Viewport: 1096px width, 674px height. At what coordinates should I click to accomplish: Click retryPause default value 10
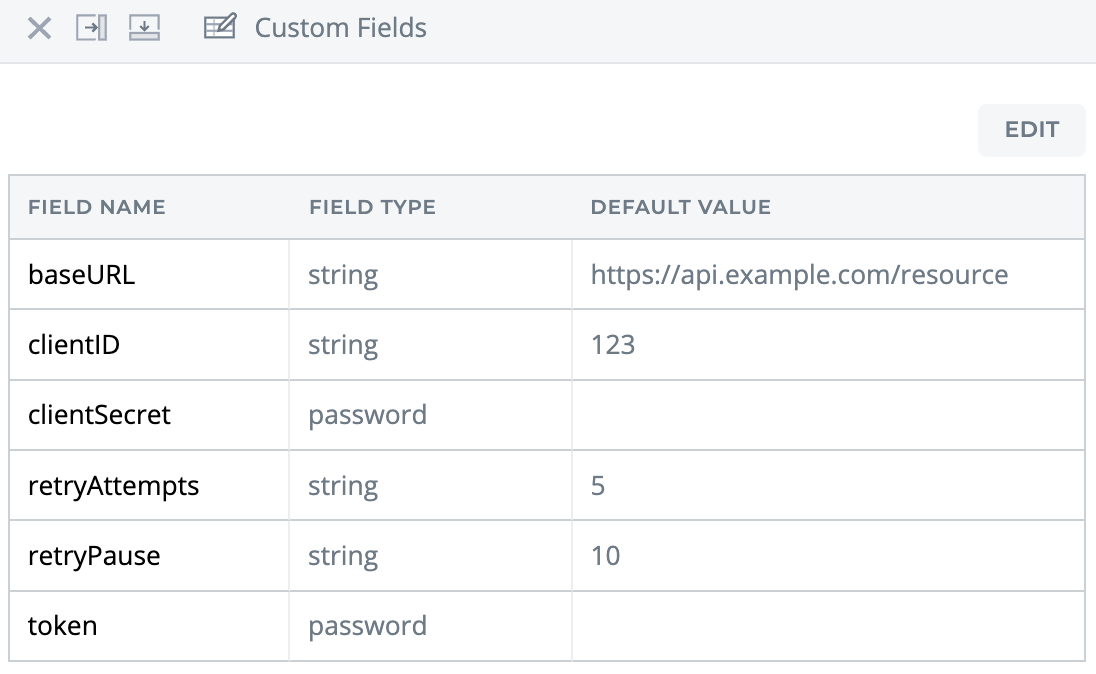[605, 556]
